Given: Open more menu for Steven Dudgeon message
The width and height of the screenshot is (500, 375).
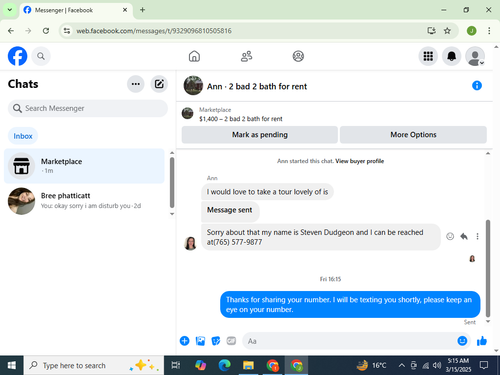Looking at the screenshot, I should point(477,236).
